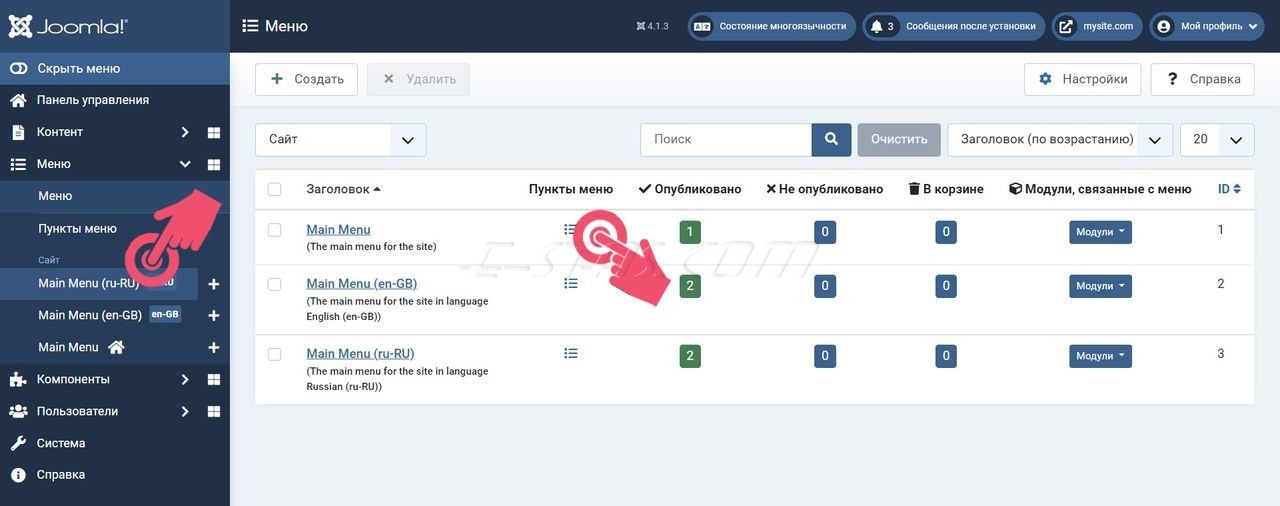Check the Main Menu row checkbox
This screenshot has height=506, width=1280.
click(x=275, y=230)
